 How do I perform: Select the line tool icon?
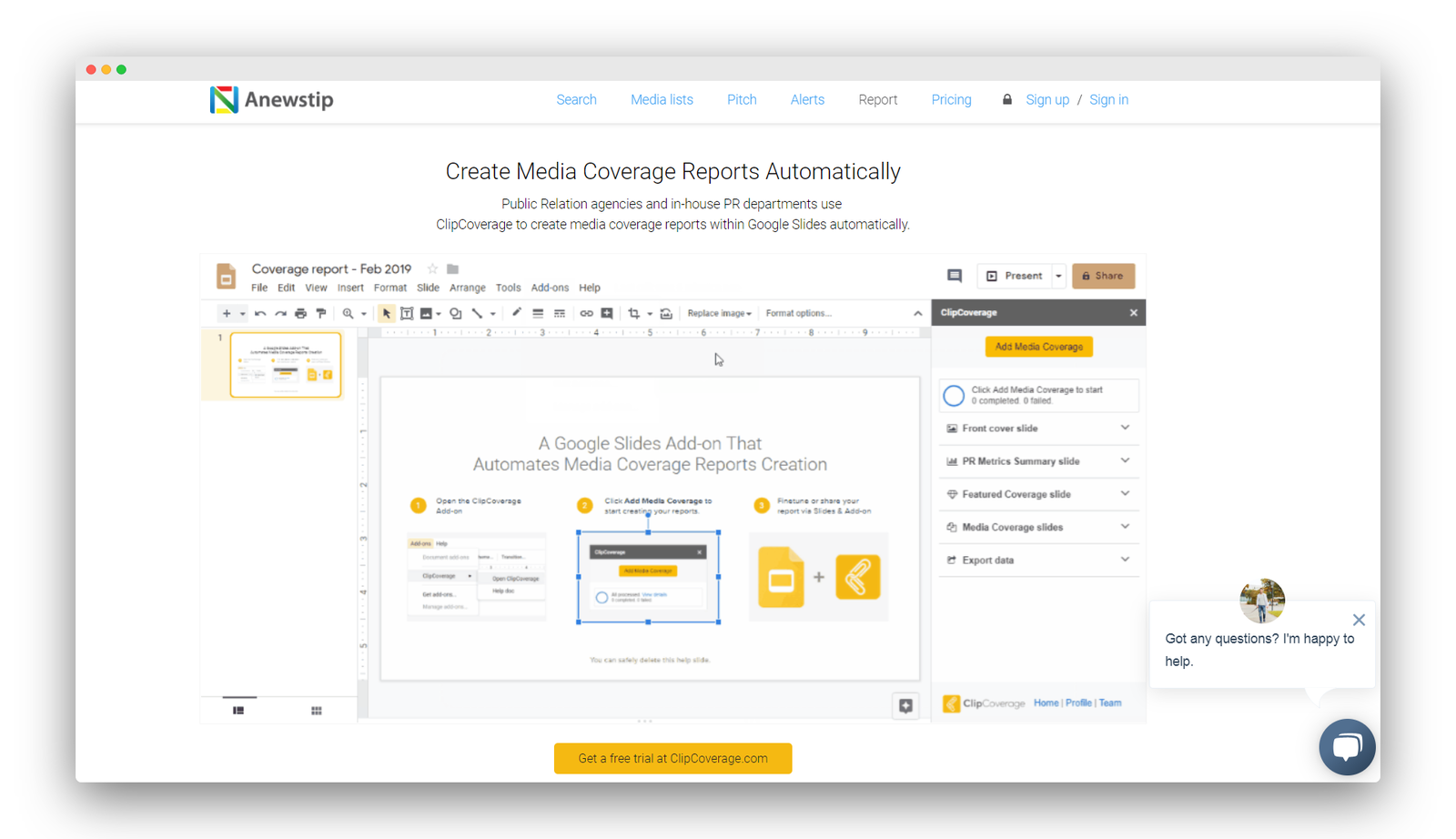tap(477, 313)
